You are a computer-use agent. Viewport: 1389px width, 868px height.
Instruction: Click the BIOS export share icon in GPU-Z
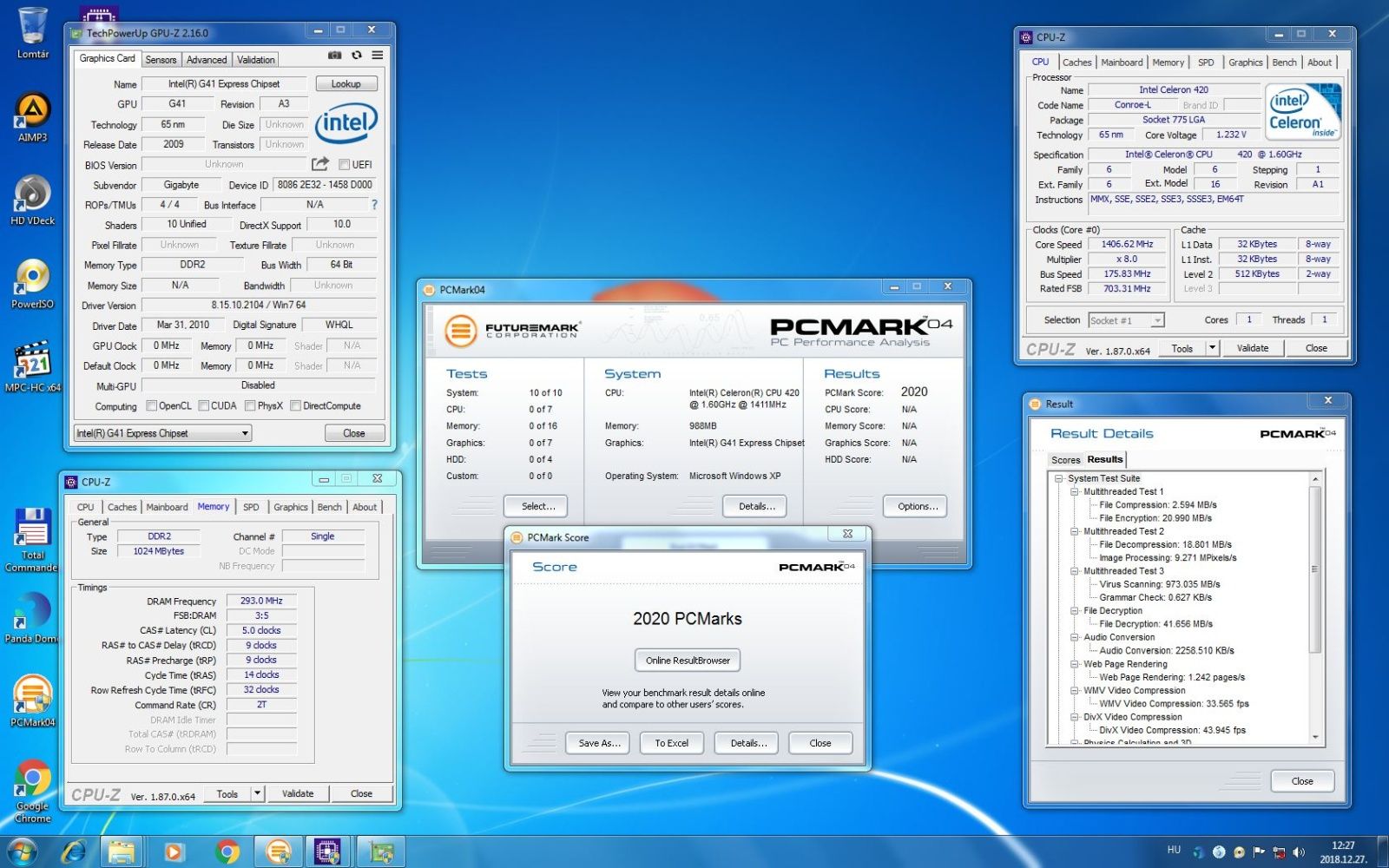320,164
